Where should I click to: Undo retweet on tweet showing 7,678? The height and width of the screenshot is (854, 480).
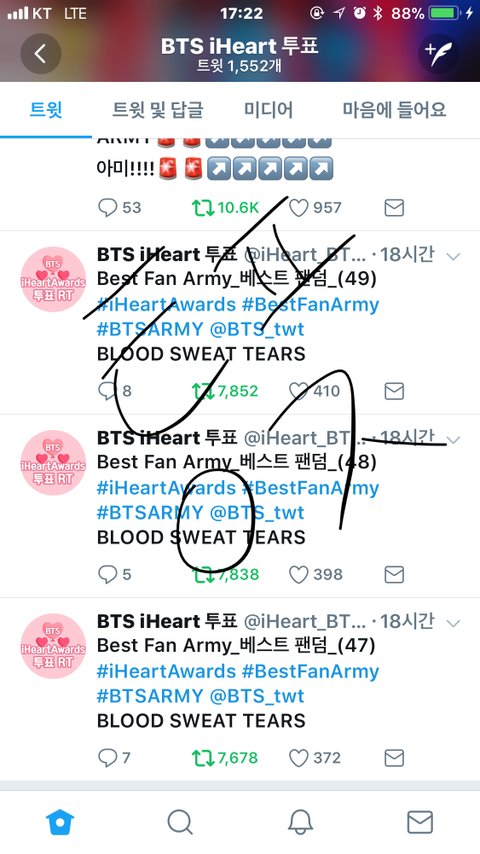tap(203, 758)
